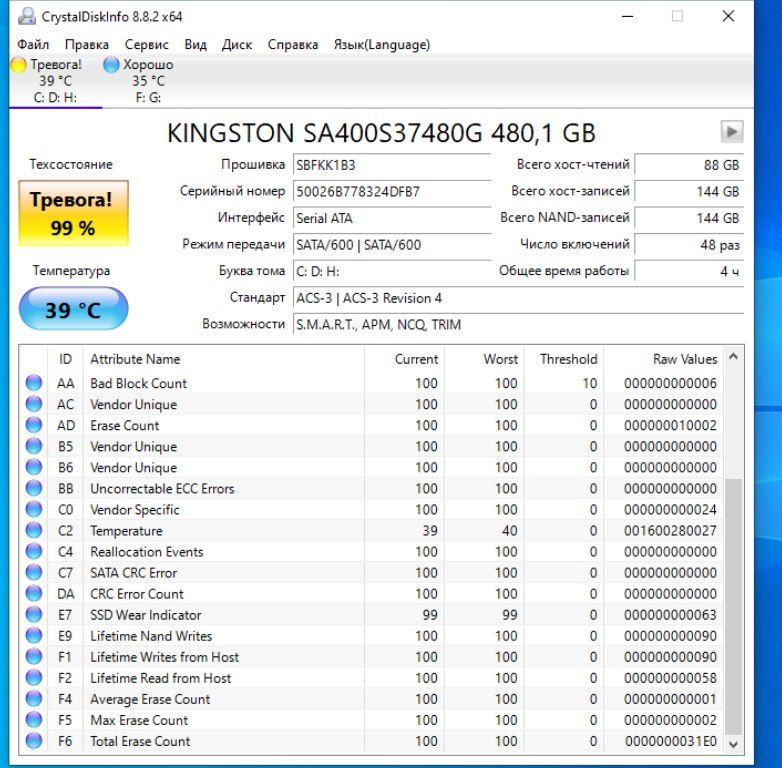Click the blue status orb for Хорошо disk
The height and width of the screenshot is (768, 782).
tap(111, 65)
